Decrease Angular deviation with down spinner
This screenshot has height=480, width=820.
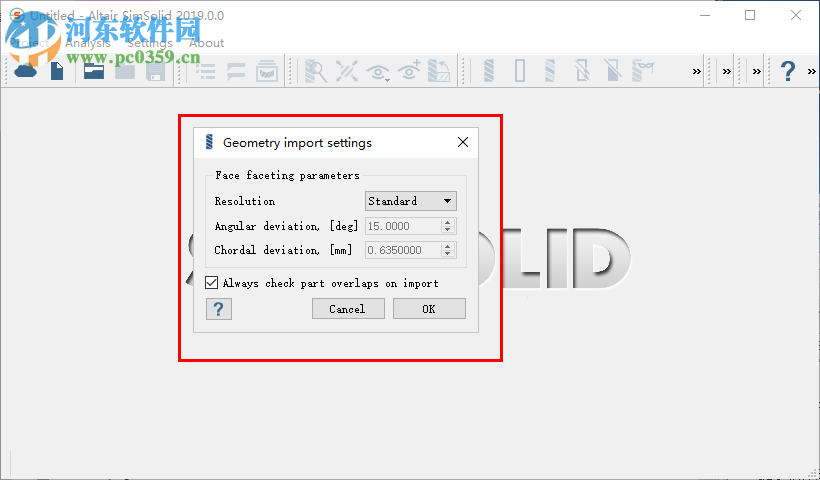448,230
